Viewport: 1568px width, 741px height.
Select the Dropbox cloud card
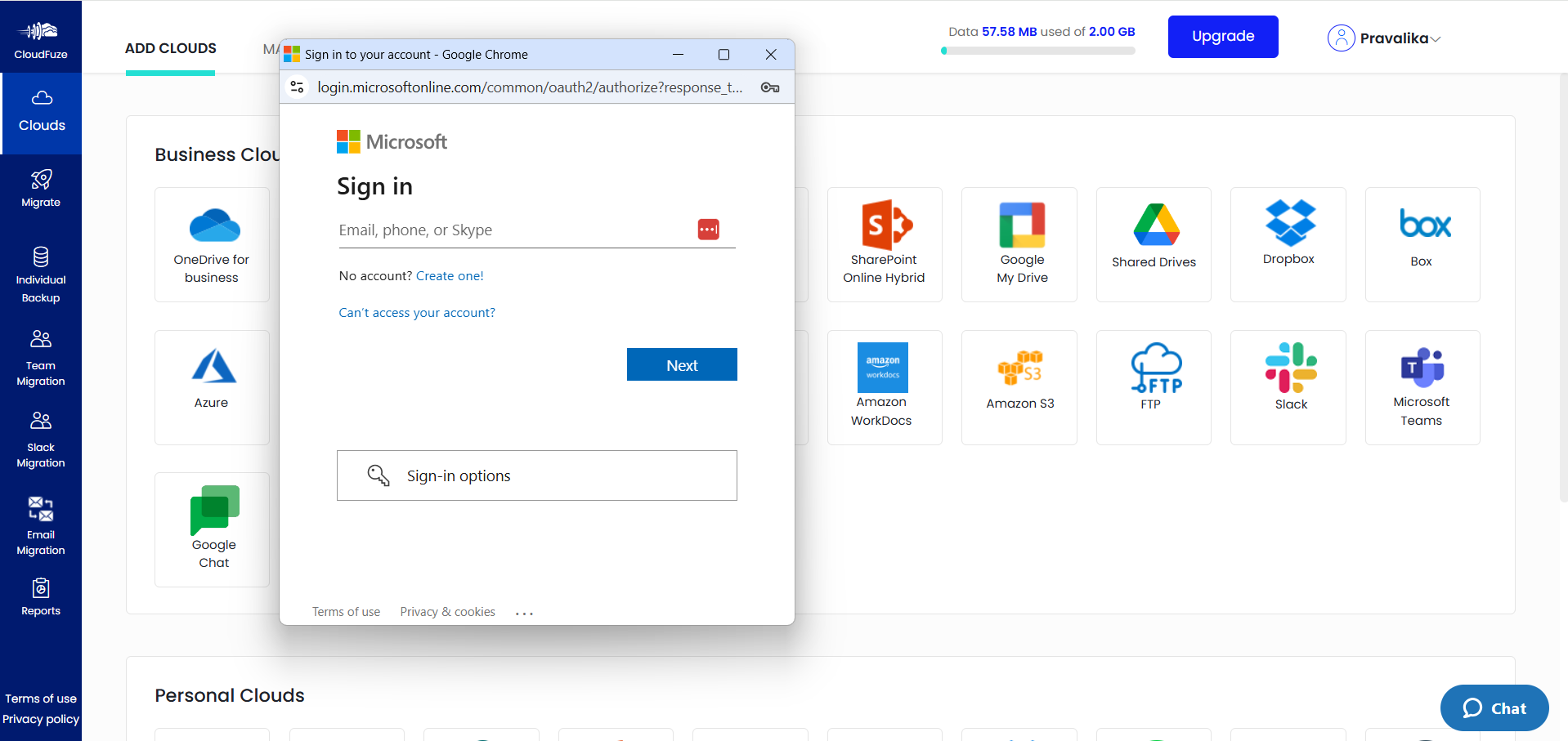click(x=1288, y=244)
